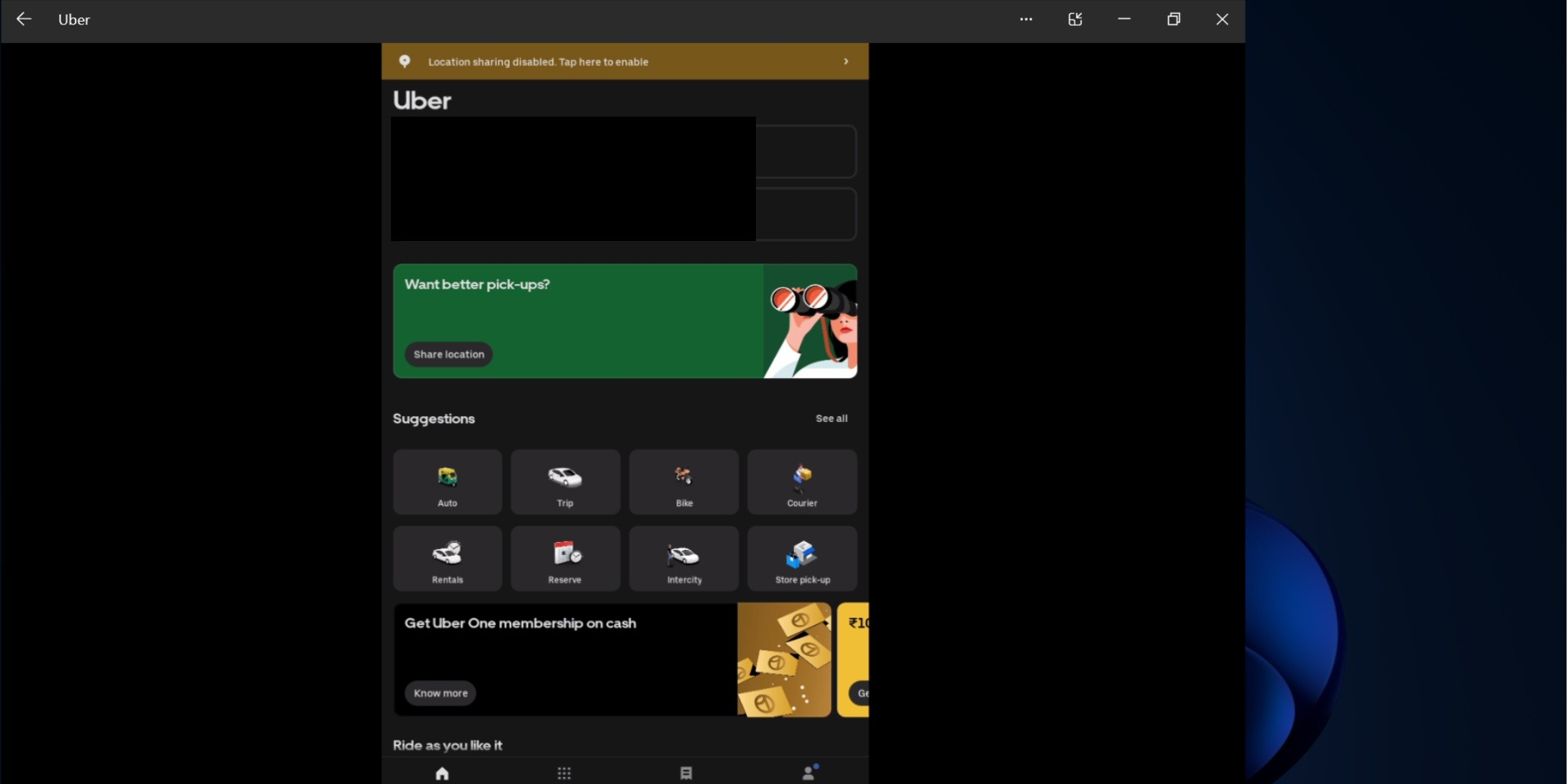The height and width of the screenshot is (784, 1568).
Task: Click the back arrow in title bar
Action: coord(24,19)
